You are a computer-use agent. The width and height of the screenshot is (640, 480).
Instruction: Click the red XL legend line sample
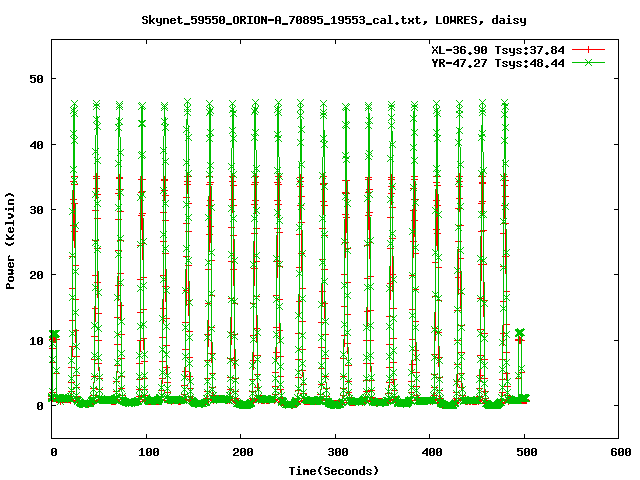(x=588, y=50)
